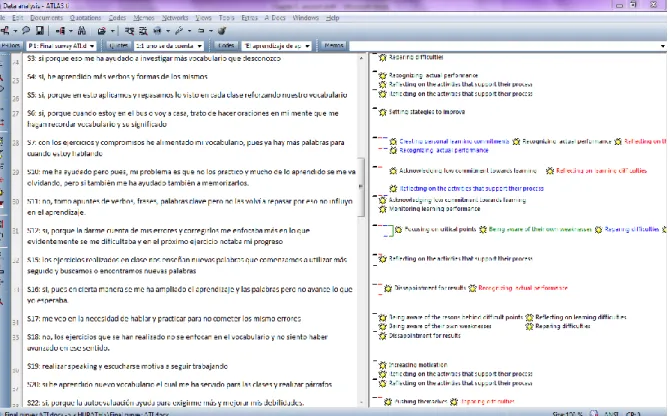This screenshot has height=416, width=670.
Task: Open the Windows menu
Action: pos(306,18)
